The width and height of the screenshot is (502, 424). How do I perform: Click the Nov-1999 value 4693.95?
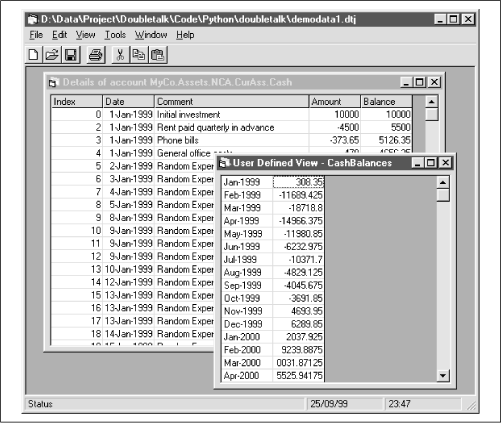298,311
